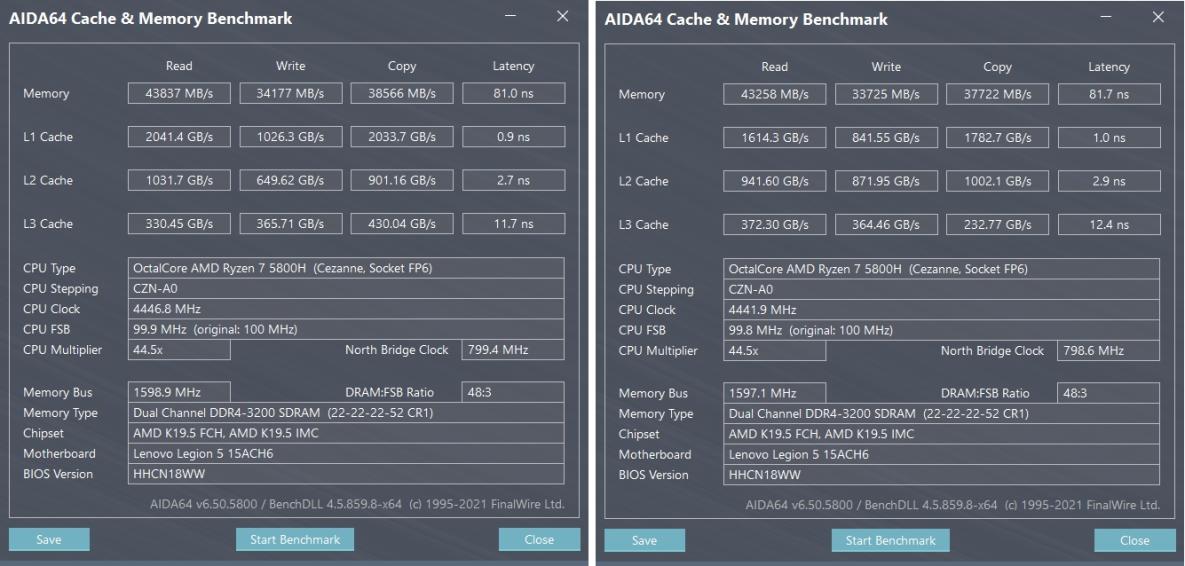1185x566 pixels.
Task: Select left L3 Cache Copy 430.04 GB/s
Action: coord(402,224)
